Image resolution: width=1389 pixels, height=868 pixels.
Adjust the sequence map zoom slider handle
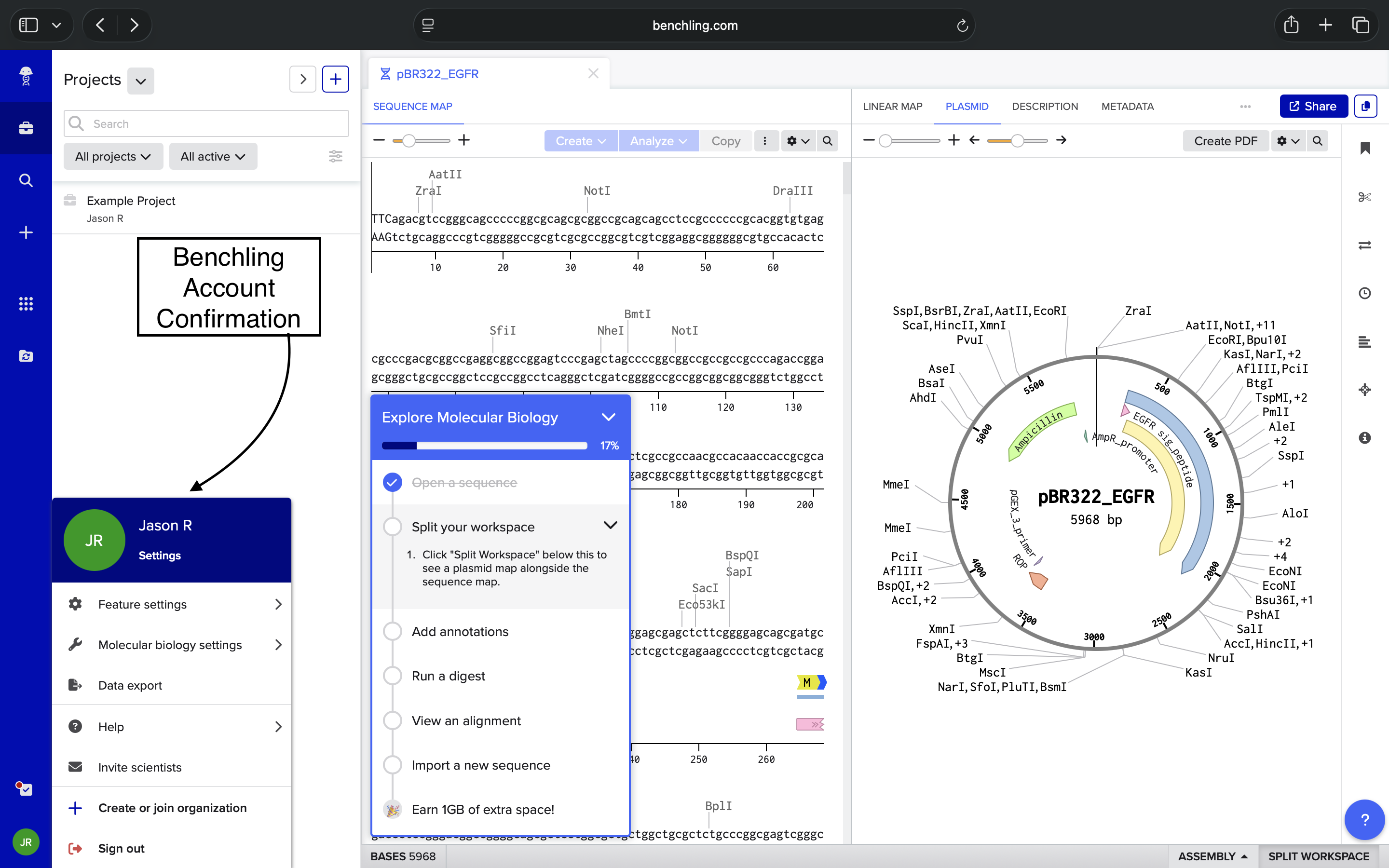tap(409, 141)
